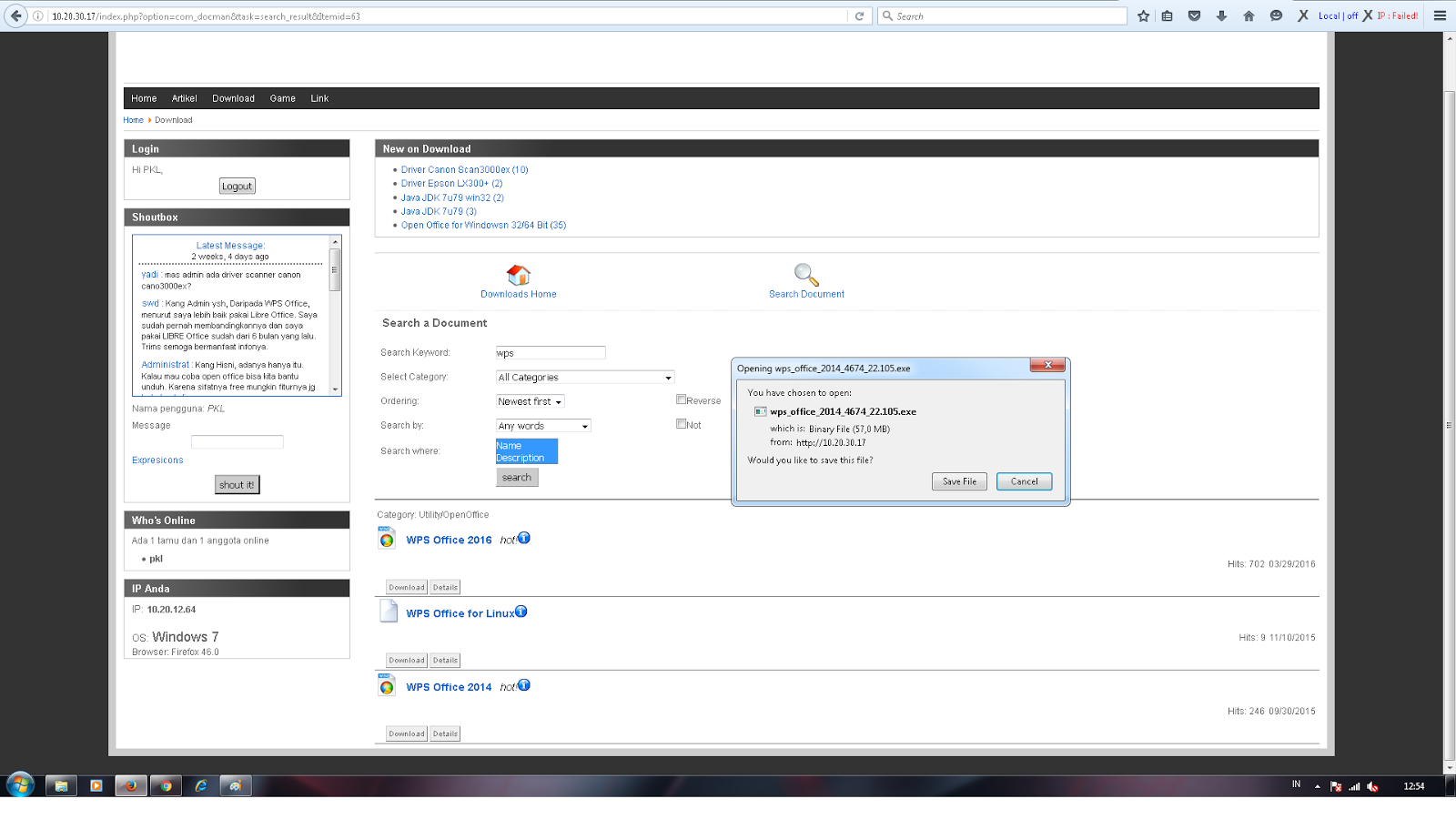1456x819 pixels.
Task: Bookmark this page with the star icon
Action: [x=1144, y=16]
